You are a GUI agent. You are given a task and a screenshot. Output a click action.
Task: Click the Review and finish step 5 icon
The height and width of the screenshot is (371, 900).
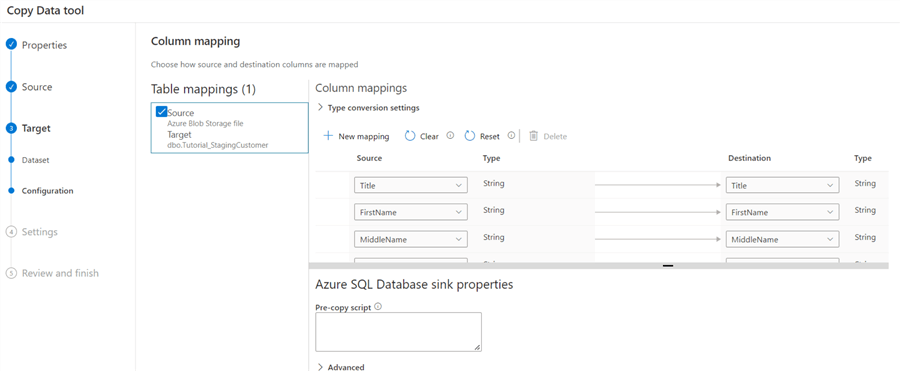11,273
